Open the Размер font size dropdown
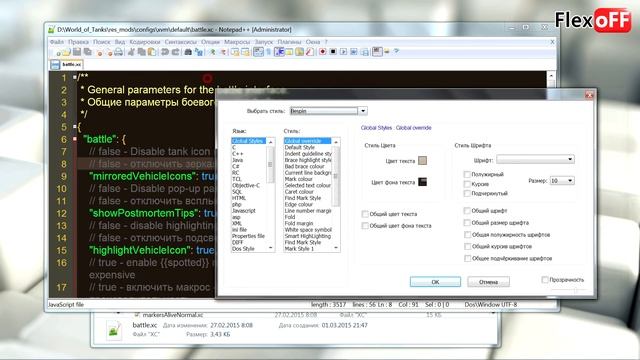Screen dimensions: 640x360 (x=570, y=180)
